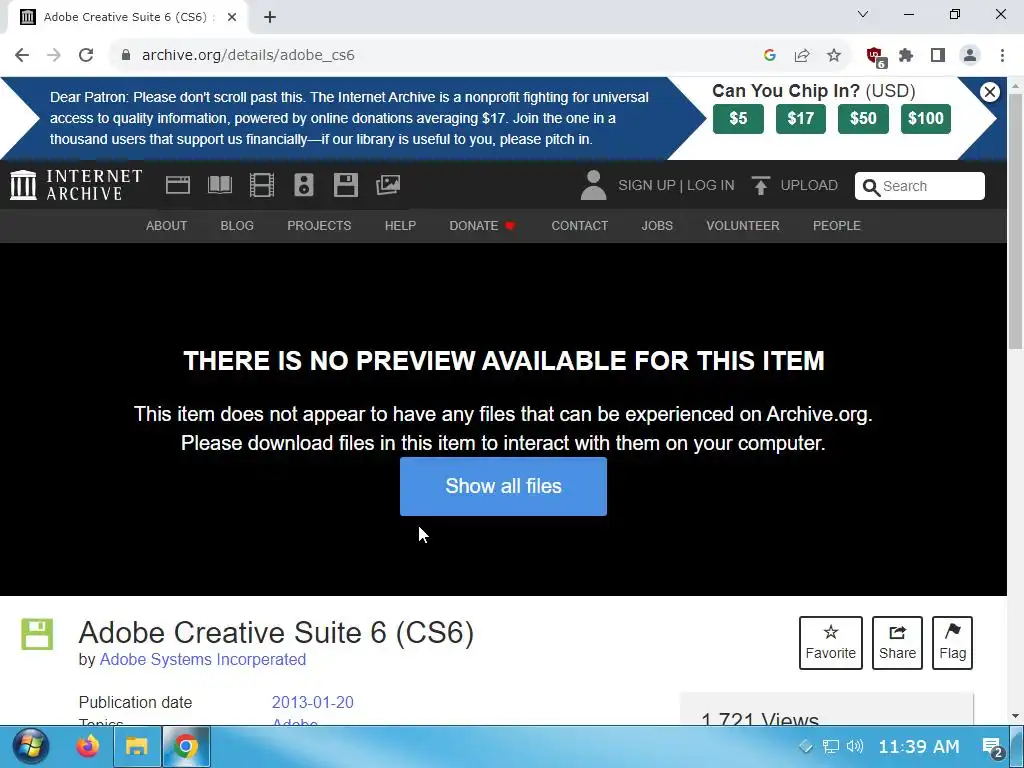The width and height of the screenshot is (1024, 768).
Task: Open the Audio speaker icon
Action: [304, 185]
